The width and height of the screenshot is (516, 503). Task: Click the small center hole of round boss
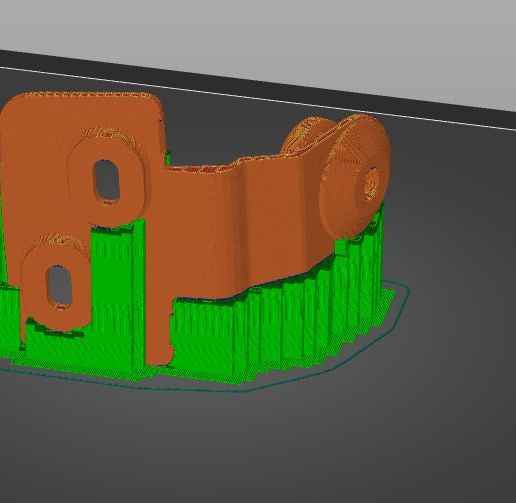[x=372, y=184]
